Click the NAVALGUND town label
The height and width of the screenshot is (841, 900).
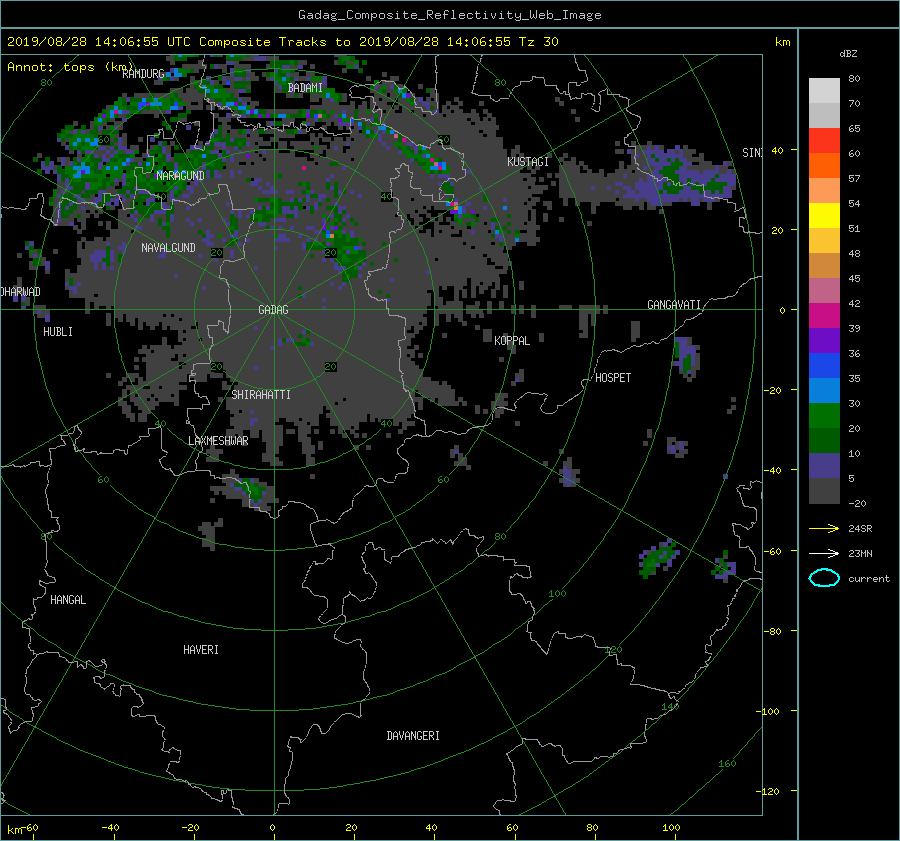(168, 248)
